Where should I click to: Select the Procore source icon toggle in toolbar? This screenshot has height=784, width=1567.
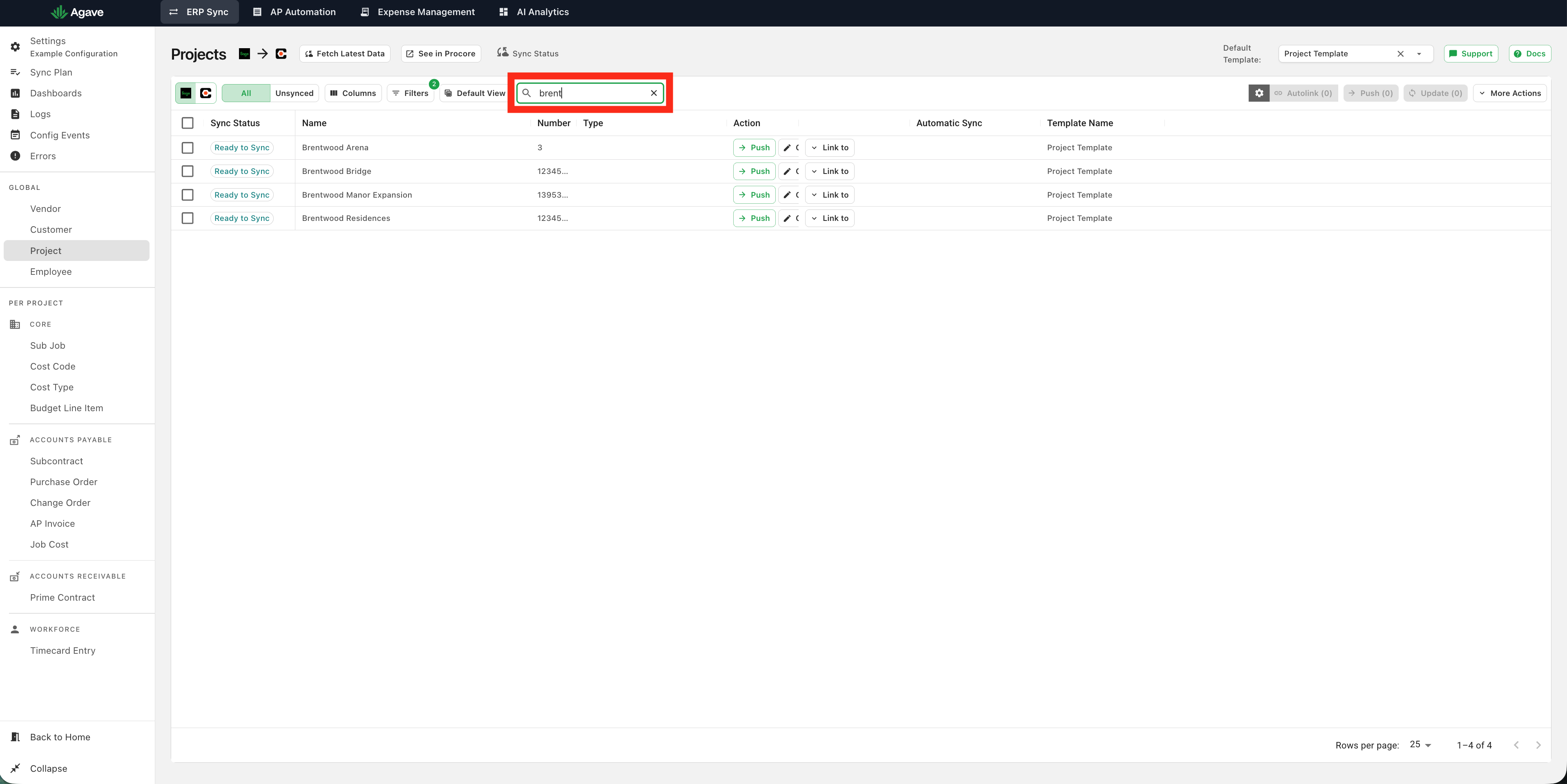(205, 93)
